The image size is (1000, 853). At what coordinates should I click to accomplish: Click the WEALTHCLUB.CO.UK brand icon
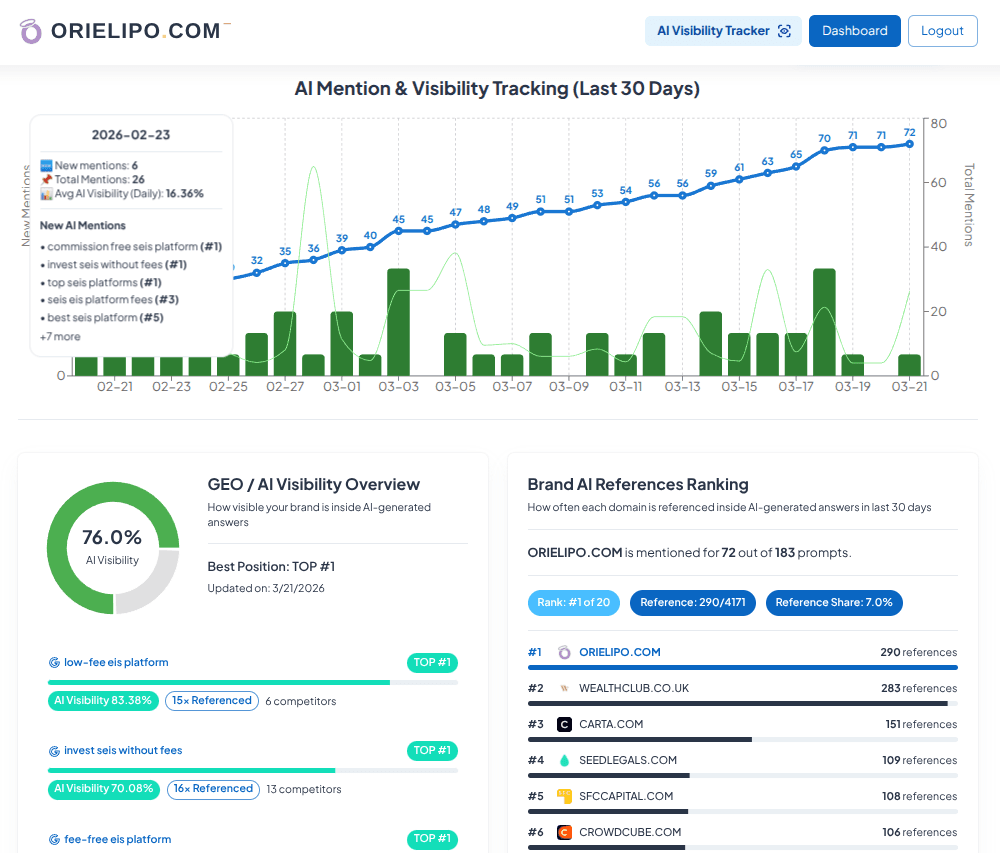click(563, 688)
